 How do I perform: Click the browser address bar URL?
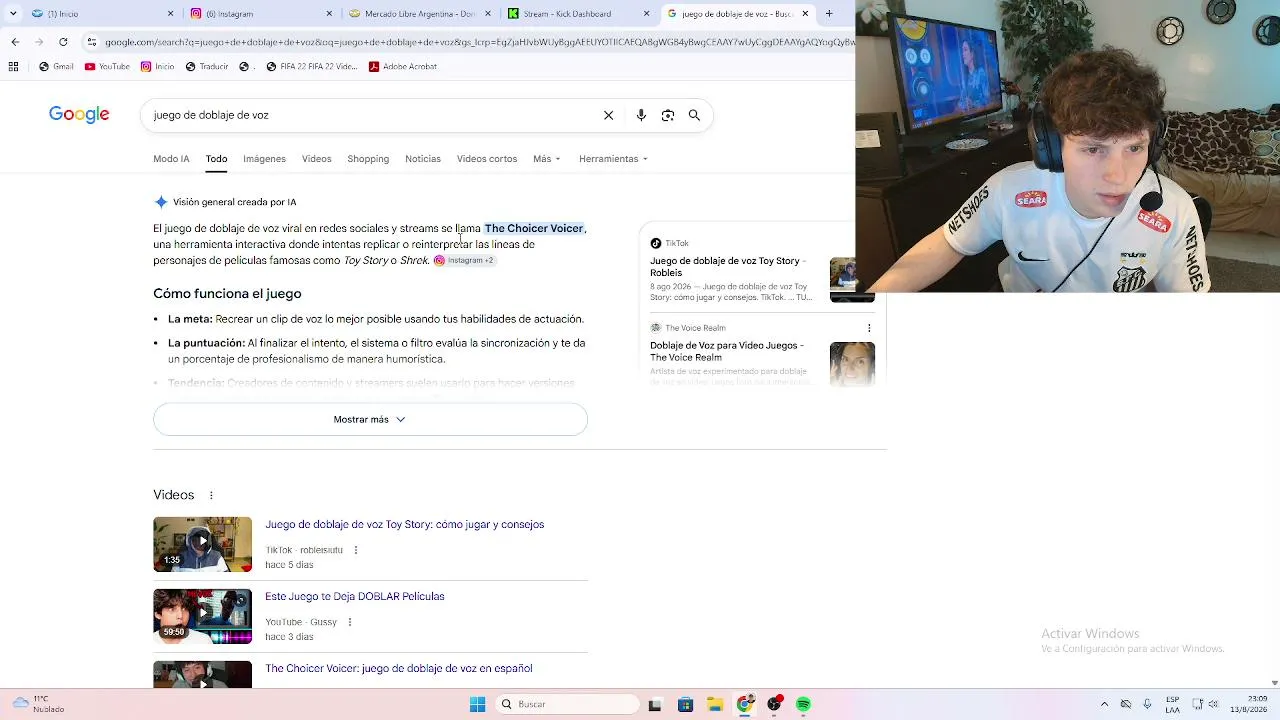tap(478, 42)
